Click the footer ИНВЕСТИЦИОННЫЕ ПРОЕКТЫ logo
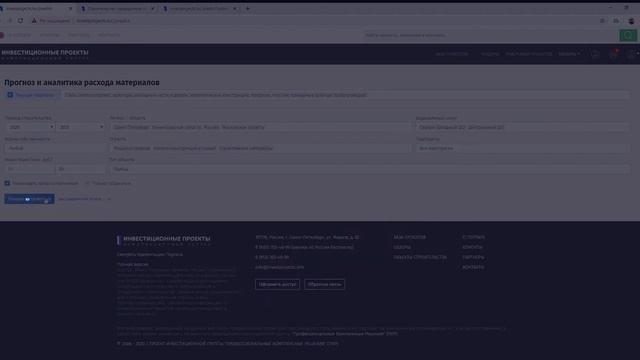 point(164,240)
